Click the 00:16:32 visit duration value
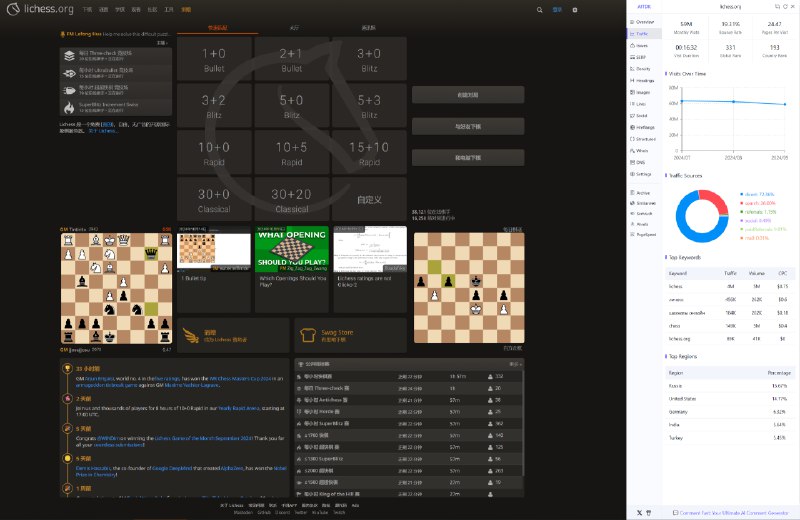Image resolution: width=800 pixels, height=520 pixels. [686, 47]
